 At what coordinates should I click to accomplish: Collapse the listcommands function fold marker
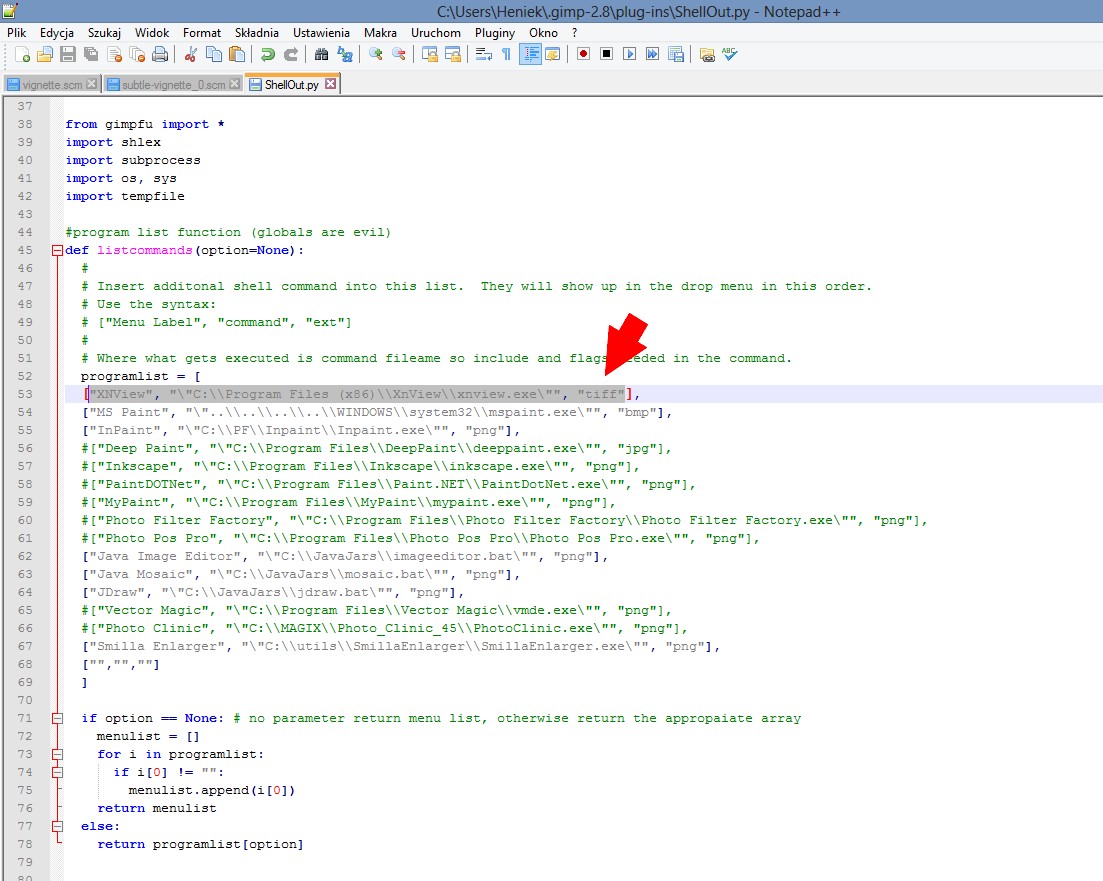point(57,250)
